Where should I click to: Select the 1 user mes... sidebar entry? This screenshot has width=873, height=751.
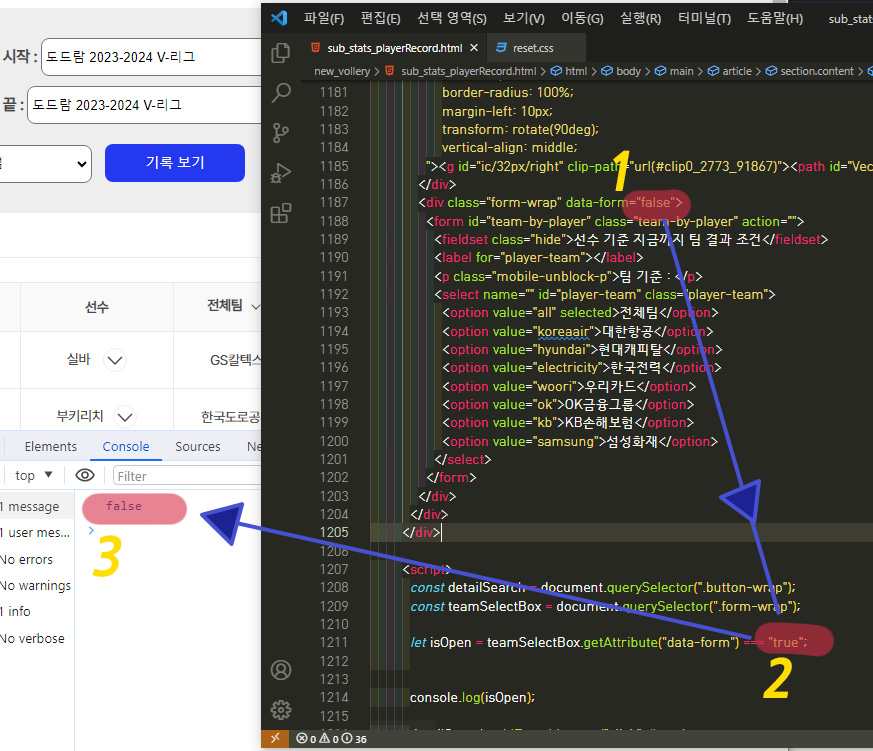[36, 533]
